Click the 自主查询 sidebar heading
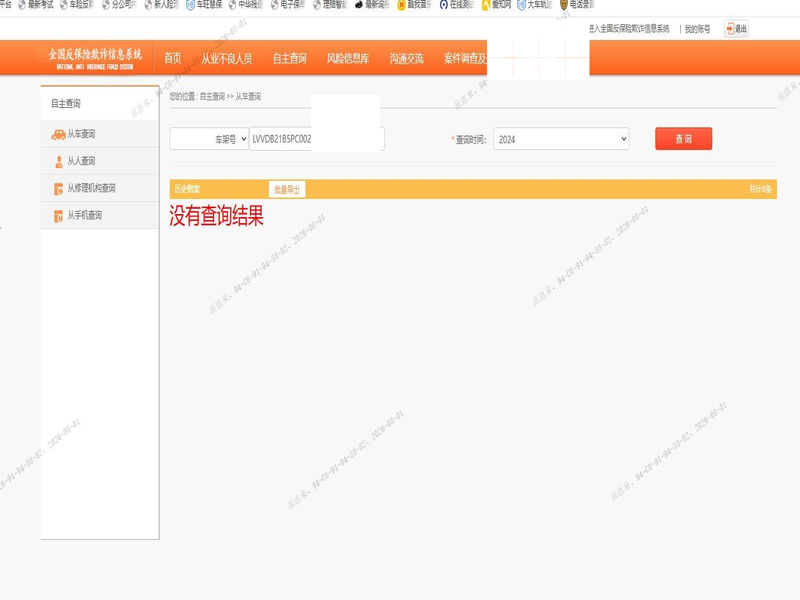 [x=66, y=104]
